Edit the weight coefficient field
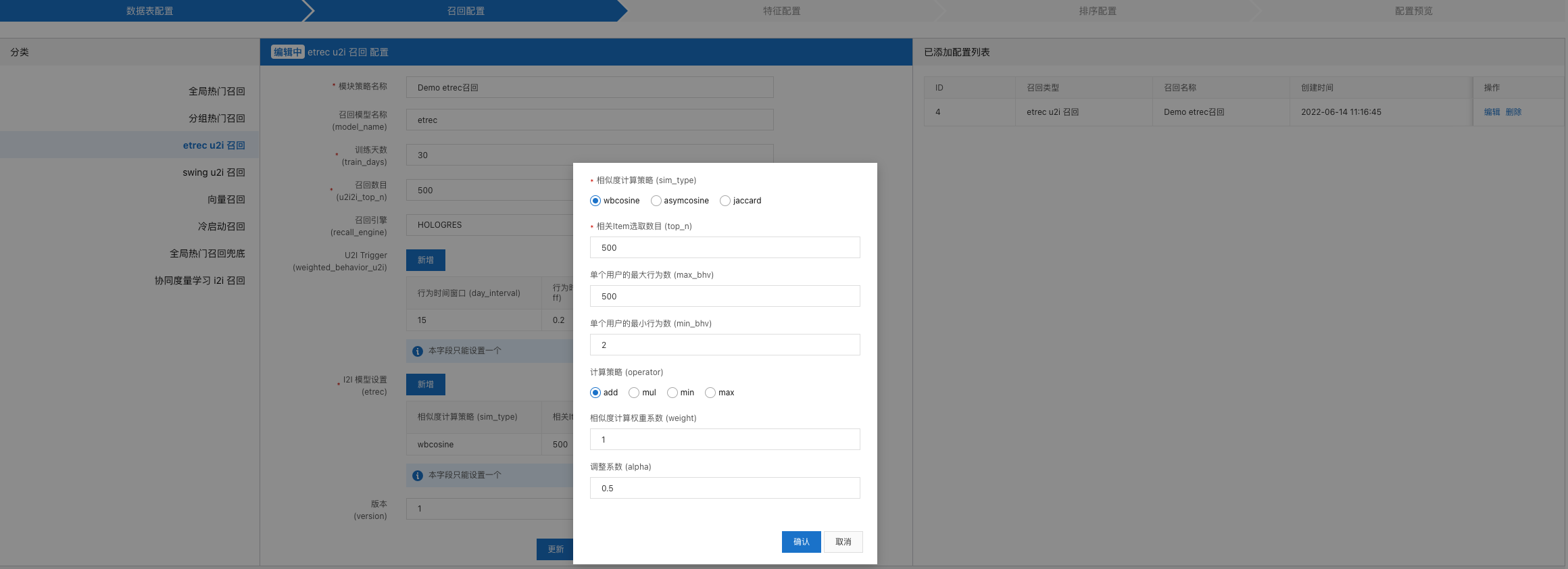 click(725, 439)
